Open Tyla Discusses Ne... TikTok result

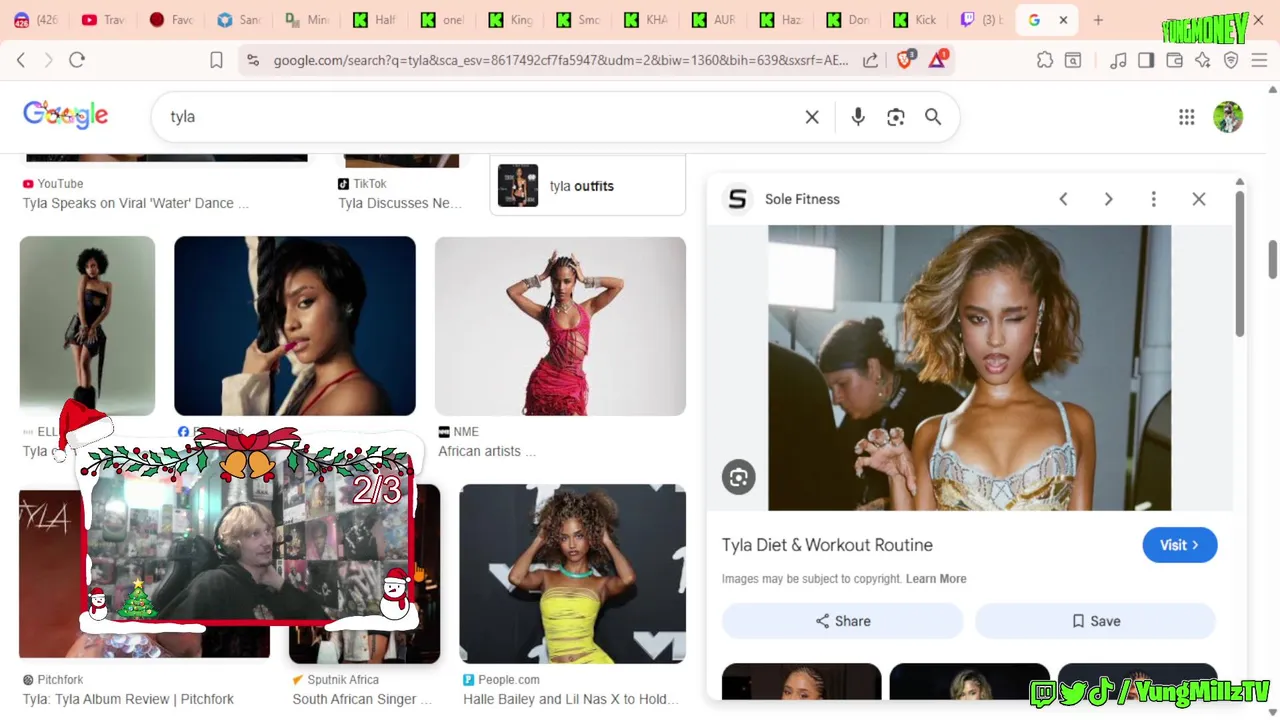click(400, 203)
